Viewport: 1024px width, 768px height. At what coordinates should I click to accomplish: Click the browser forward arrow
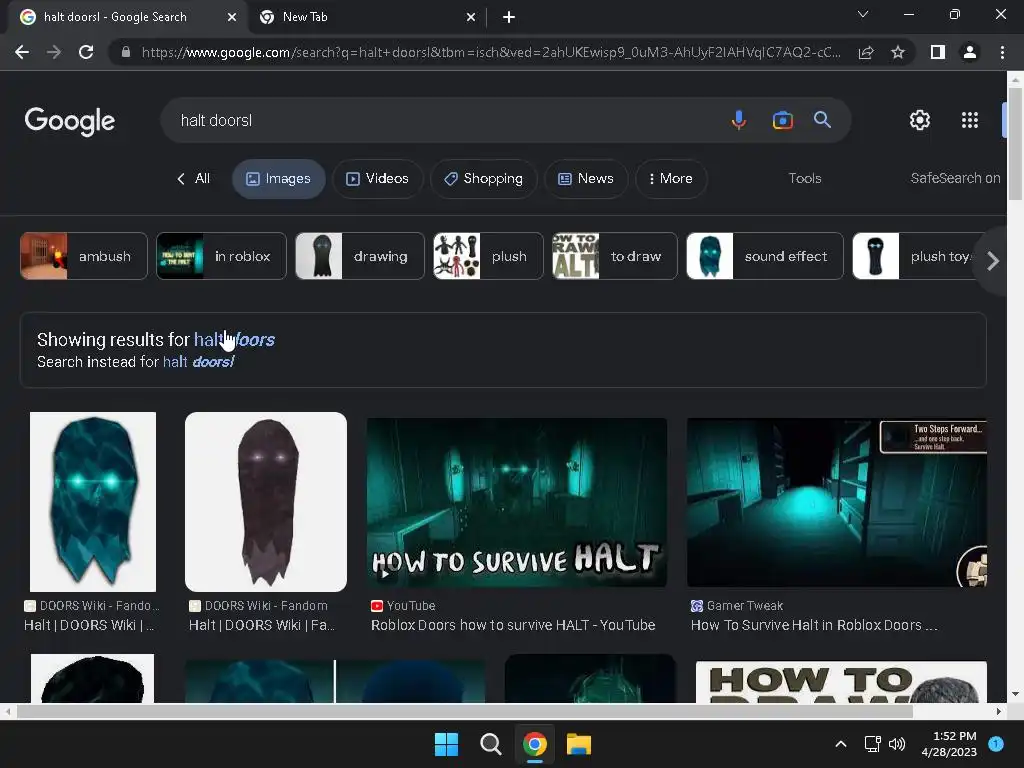[54, 52]
